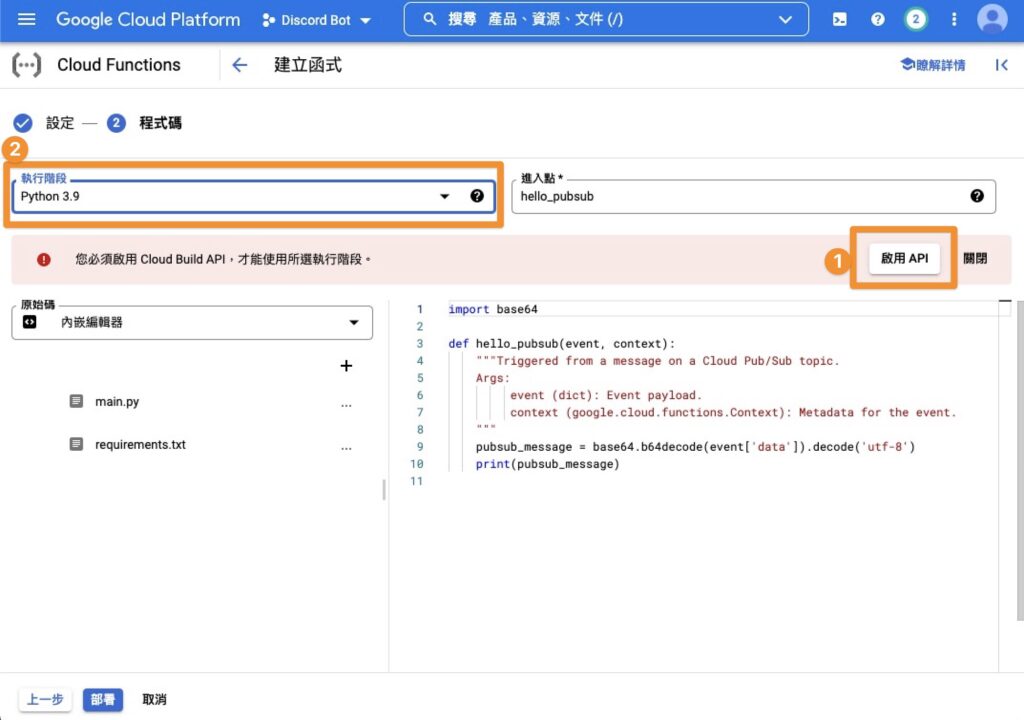Activate Cloud Shell terminal icon

[x=841, y=20]
